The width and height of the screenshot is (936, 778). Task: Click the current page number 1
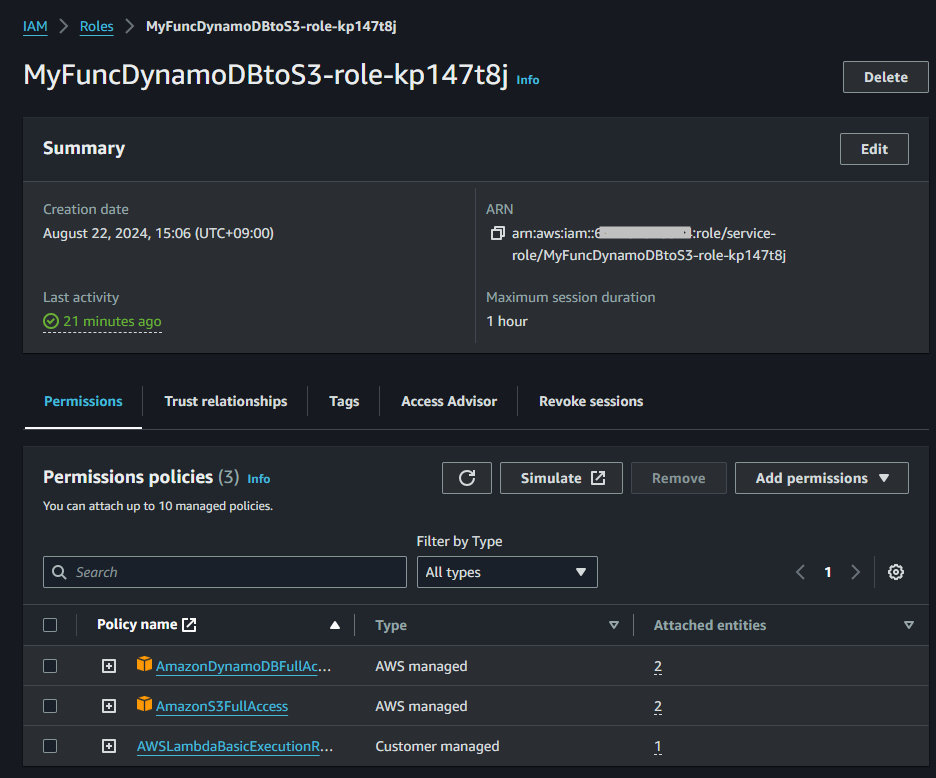click(828, 572)
